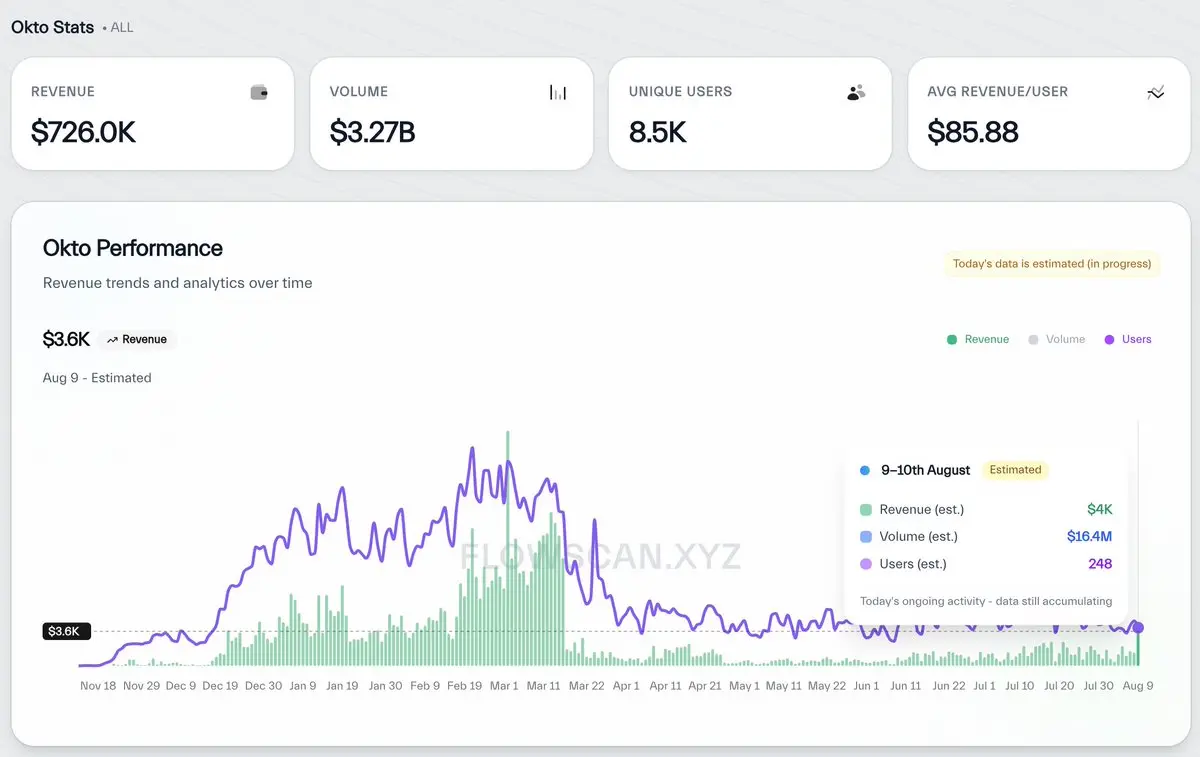This screenshot has width=1200, height=757.
Task: Toggle the Users series in the legend
Action: (x=1128, y=340)
